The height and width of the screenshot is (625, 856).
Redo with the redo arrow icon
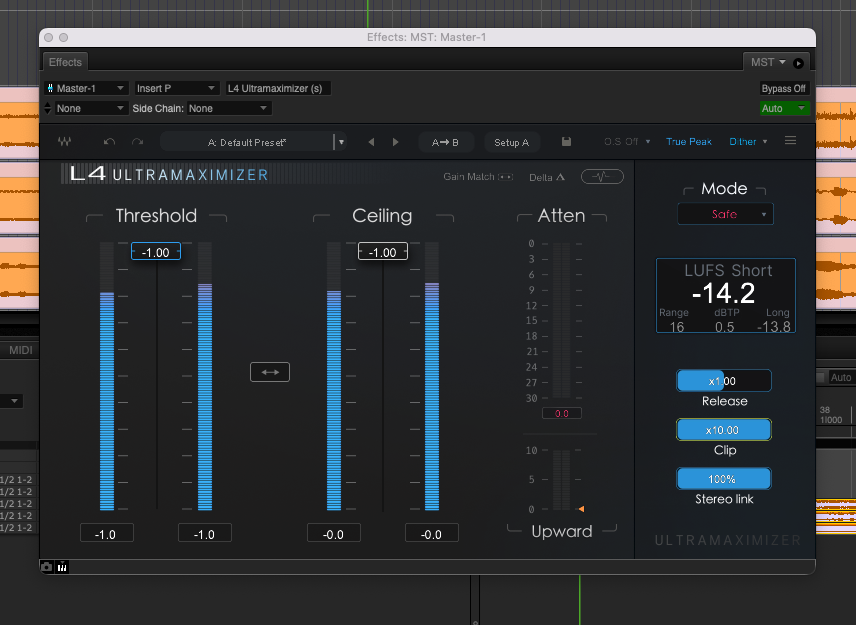click(138, 142)
